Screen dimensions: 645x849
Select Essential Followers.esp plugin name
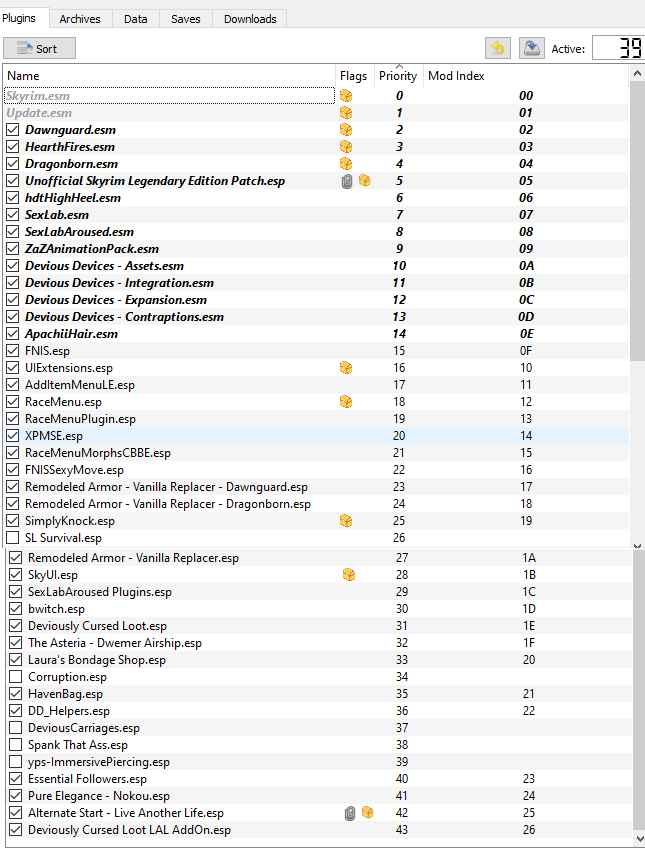coord(87,779)
